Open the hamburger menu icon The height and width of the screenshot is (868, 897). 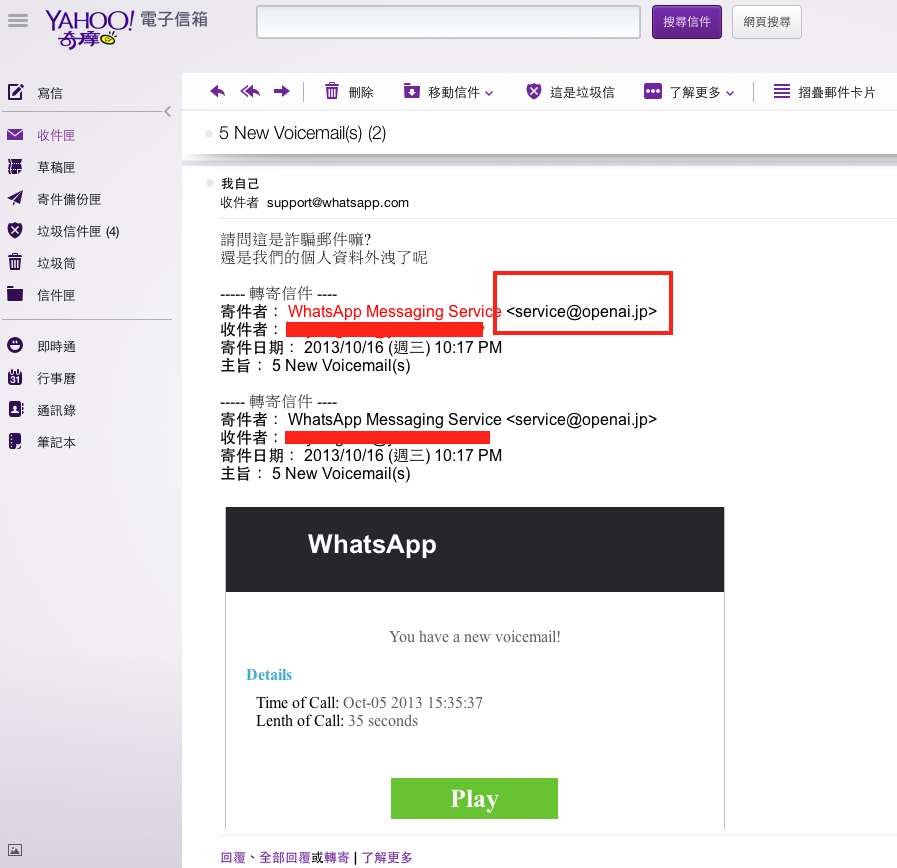click(18, 21)
